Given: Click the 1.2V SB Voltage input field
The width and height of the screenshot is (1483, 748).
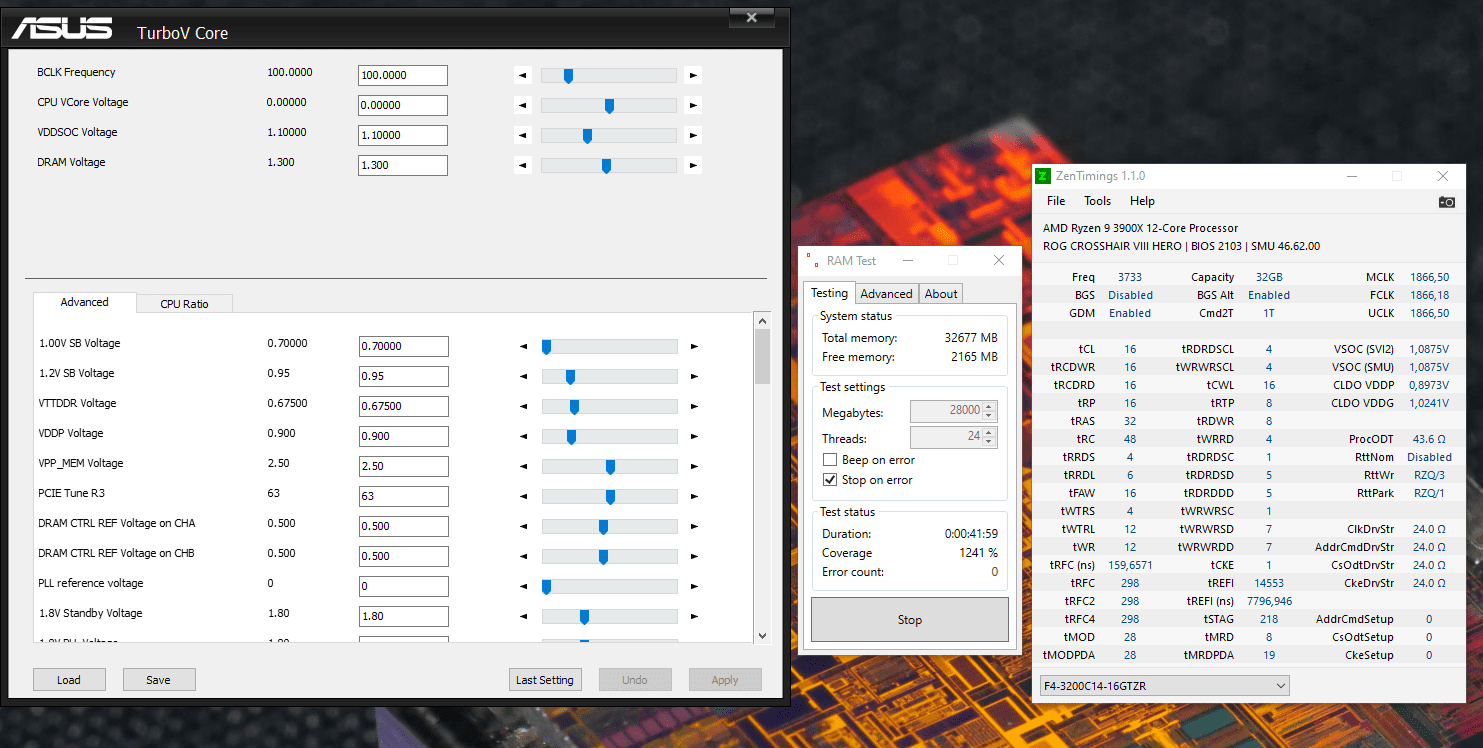Looking at the screenshot, I should point(404,377).
